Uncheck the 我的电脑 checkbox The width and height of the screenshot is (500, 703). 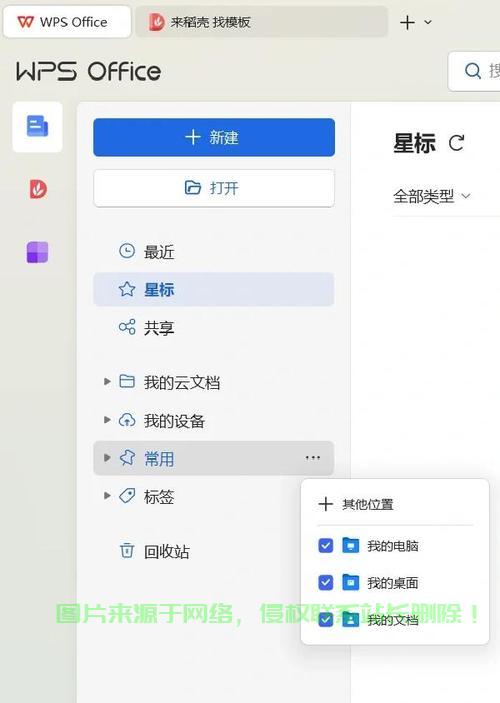pos(326,546)
